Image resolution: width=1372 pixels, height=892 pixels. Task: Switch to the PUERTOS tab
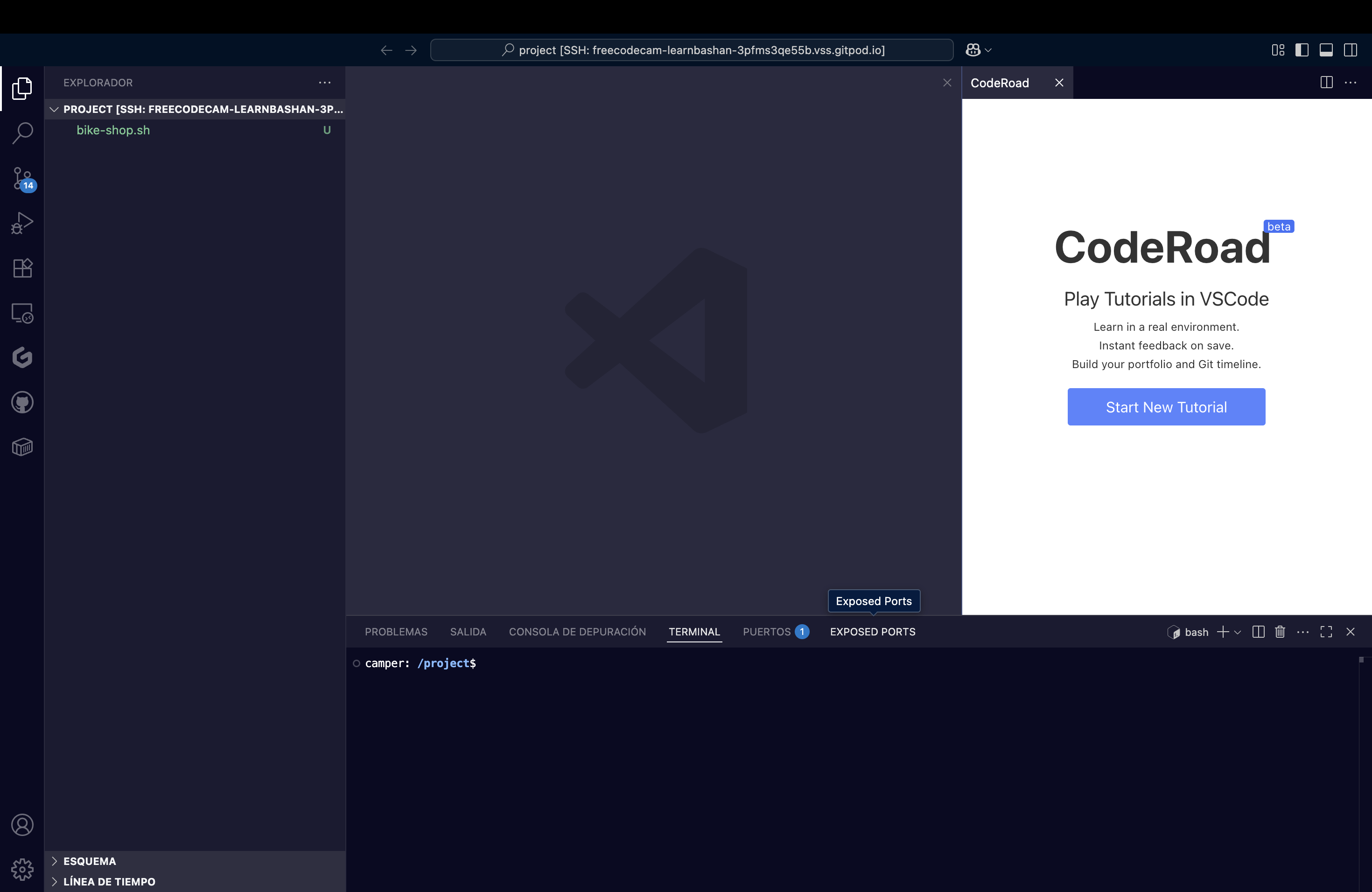[766, 632]
